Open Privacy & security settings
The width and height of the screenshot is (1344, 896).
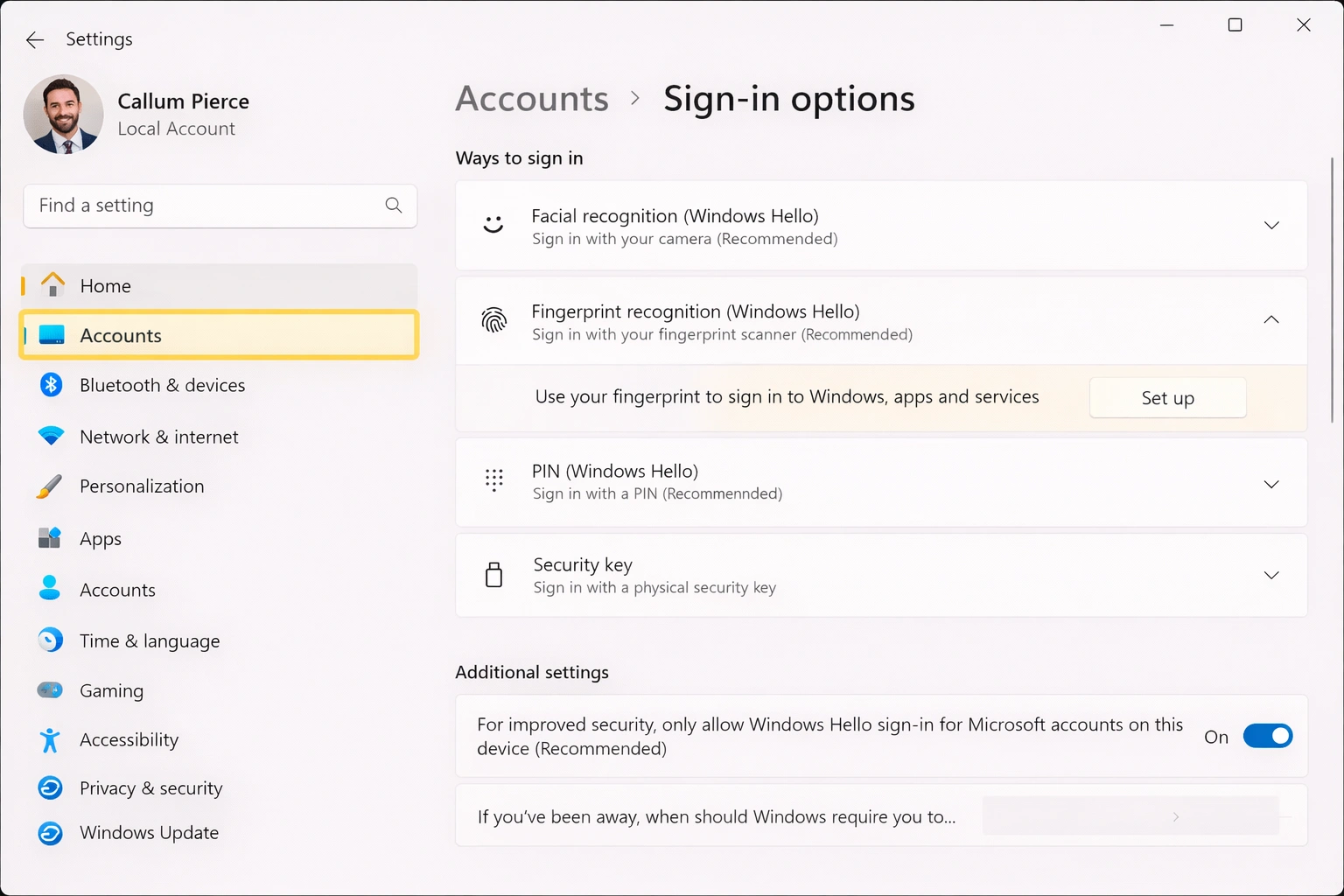coord(150,787)
